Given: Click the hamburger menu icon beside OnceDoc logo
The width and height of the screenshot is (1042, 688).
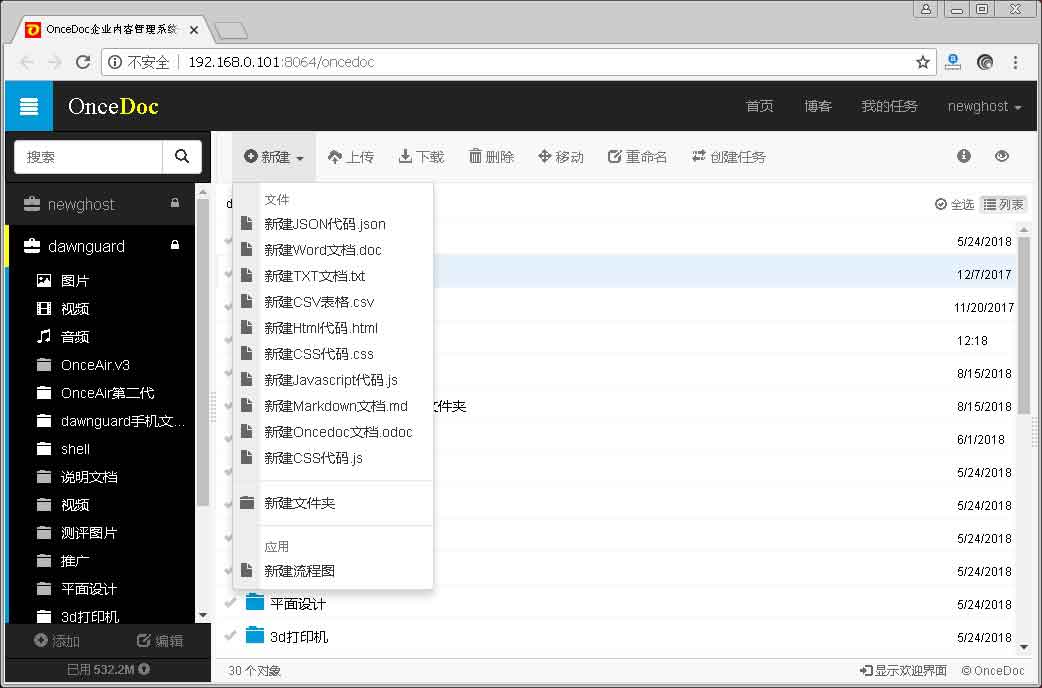Looking at the screenshot, I should tap(28, 106).
